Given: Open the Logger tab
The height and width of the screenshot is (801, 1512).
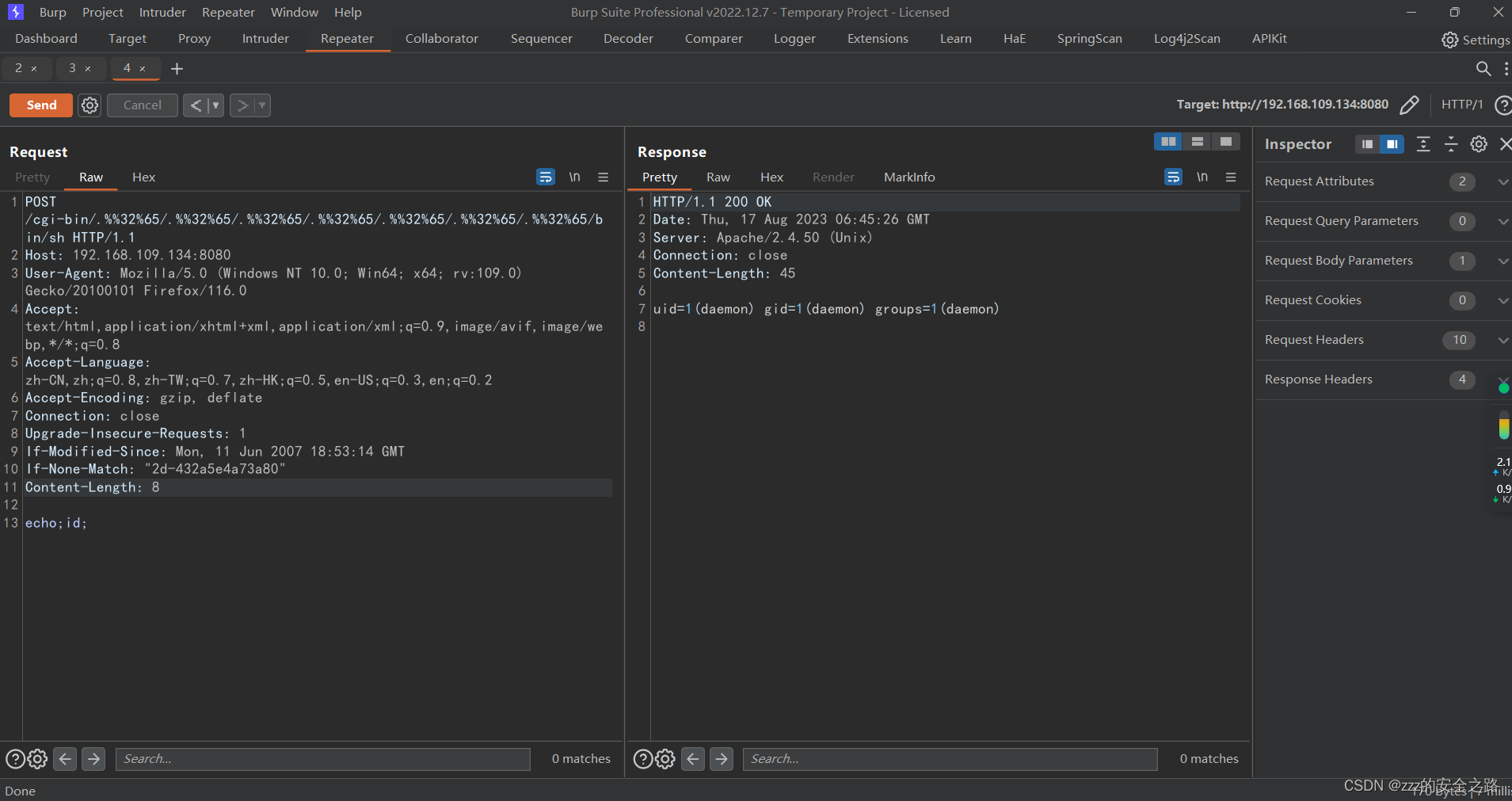Looking at the screenshot, I should (794, 39).
